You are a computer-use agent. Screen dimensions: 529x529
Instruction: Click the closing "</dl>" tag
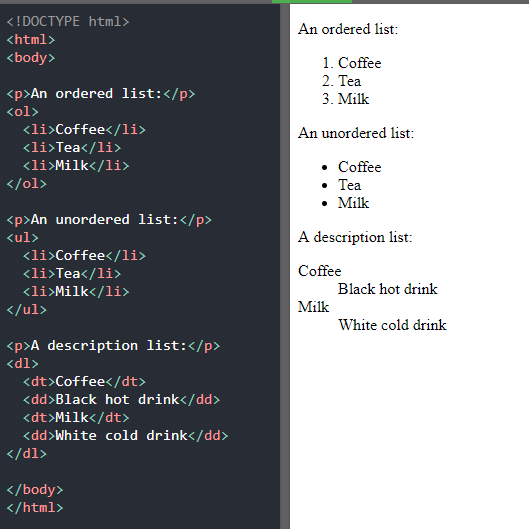[27, 454]
